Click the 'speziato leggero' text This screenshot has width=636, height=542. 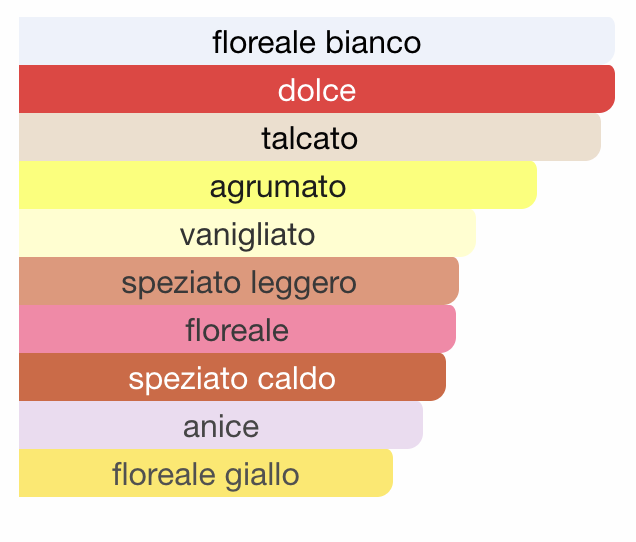[x=239, y=284]
